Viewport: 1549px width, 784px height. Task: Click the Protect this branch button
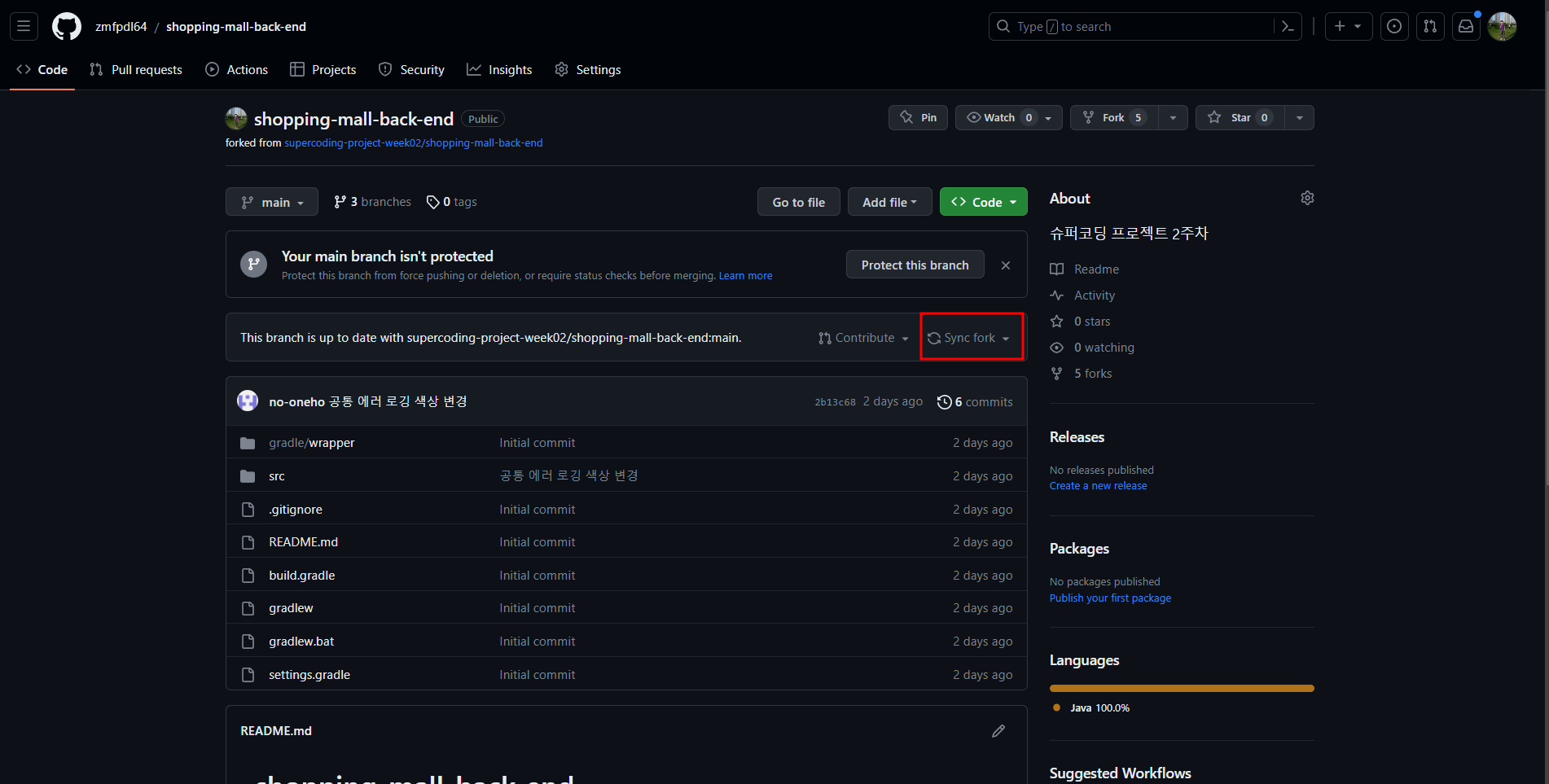pos(915,265)
